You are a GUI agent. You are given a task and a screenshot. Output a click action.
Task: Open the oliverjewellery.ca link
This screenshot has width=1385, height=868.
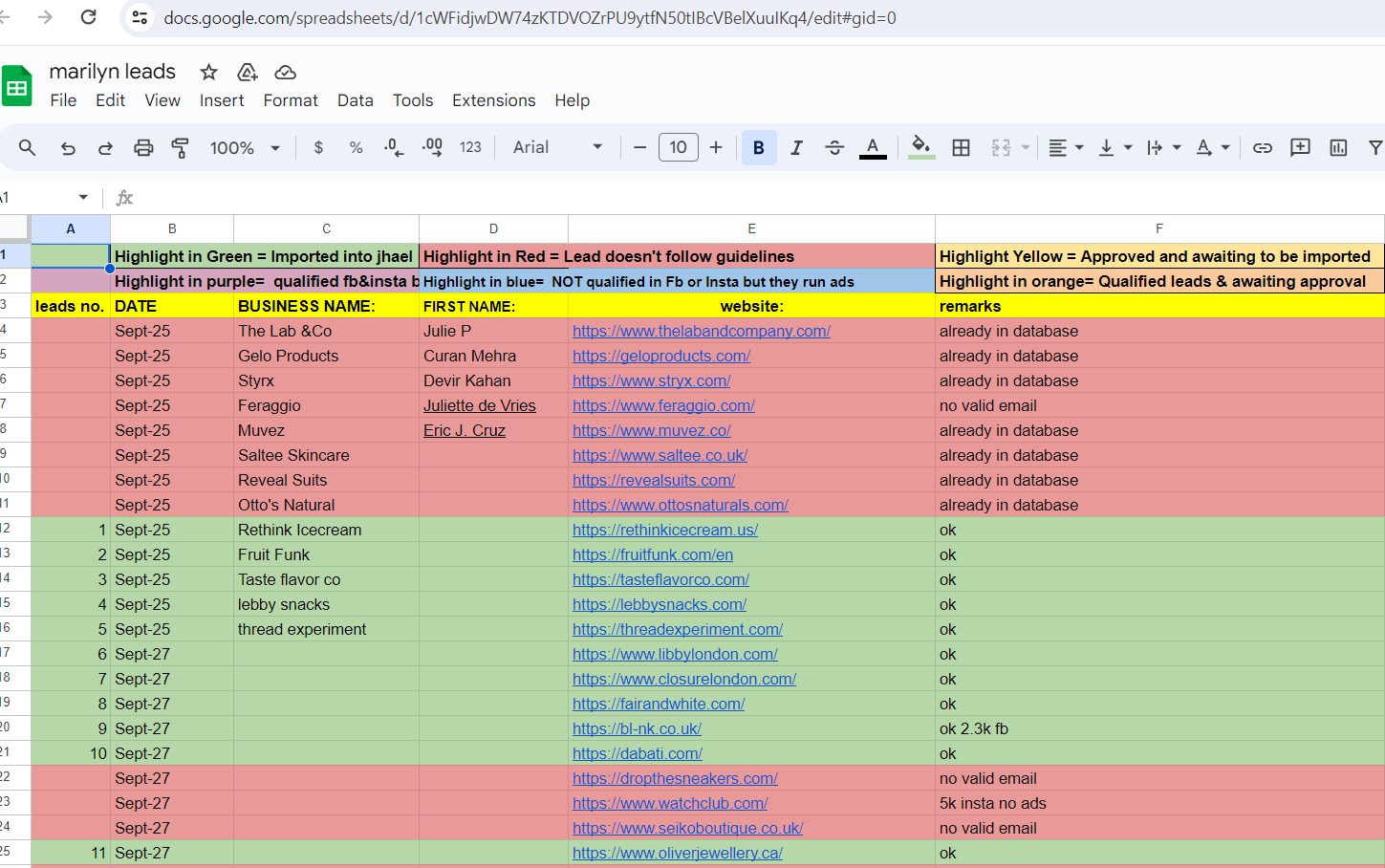pyautogui.click(x=678, y=853)
